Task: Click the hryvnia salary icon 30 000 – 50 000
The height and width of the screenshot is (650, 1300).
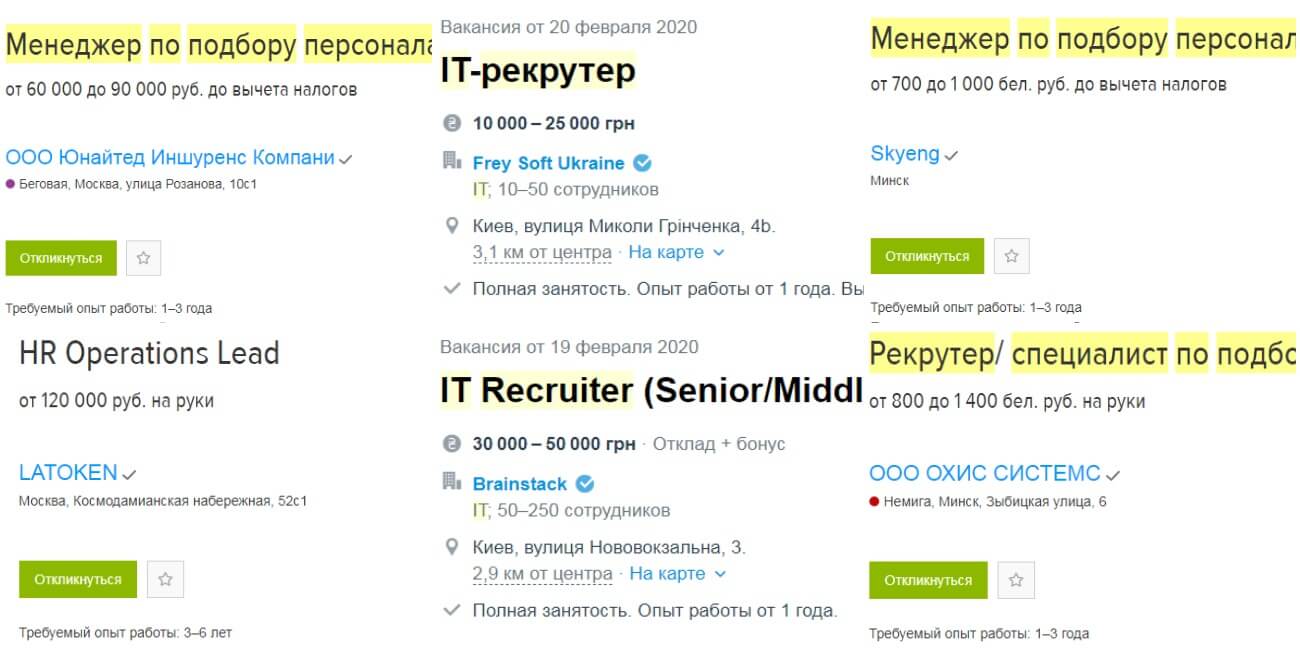Action: click(x=452, y=444)
